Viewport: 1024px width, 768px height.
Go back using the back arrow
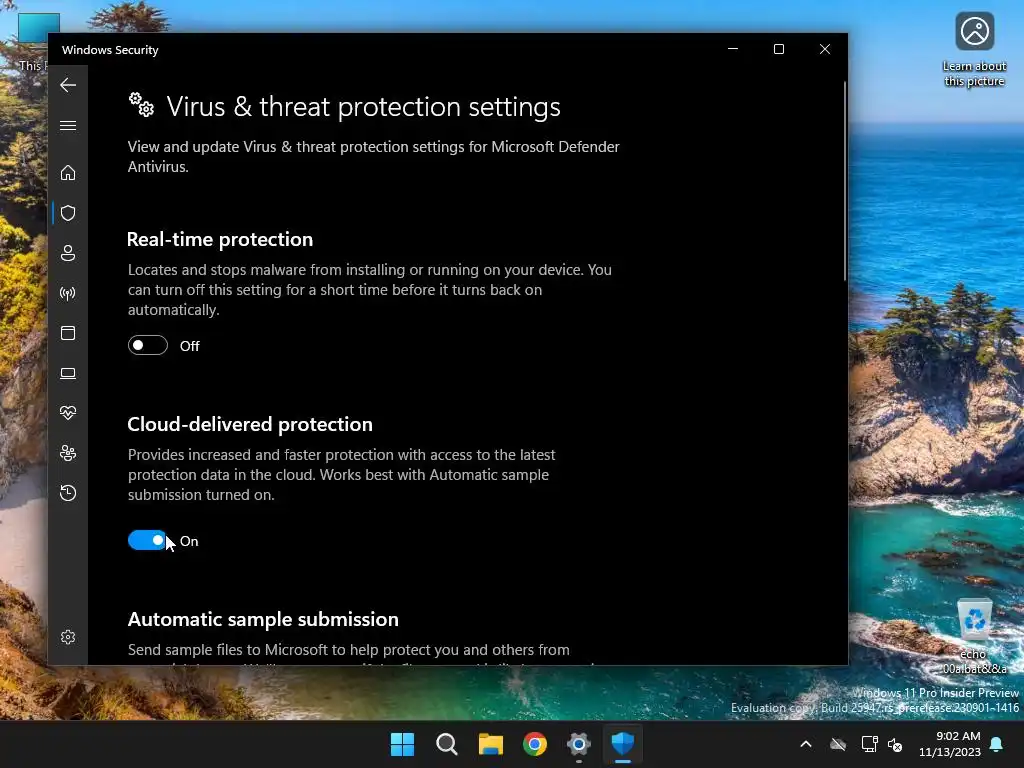pos(68,85)
